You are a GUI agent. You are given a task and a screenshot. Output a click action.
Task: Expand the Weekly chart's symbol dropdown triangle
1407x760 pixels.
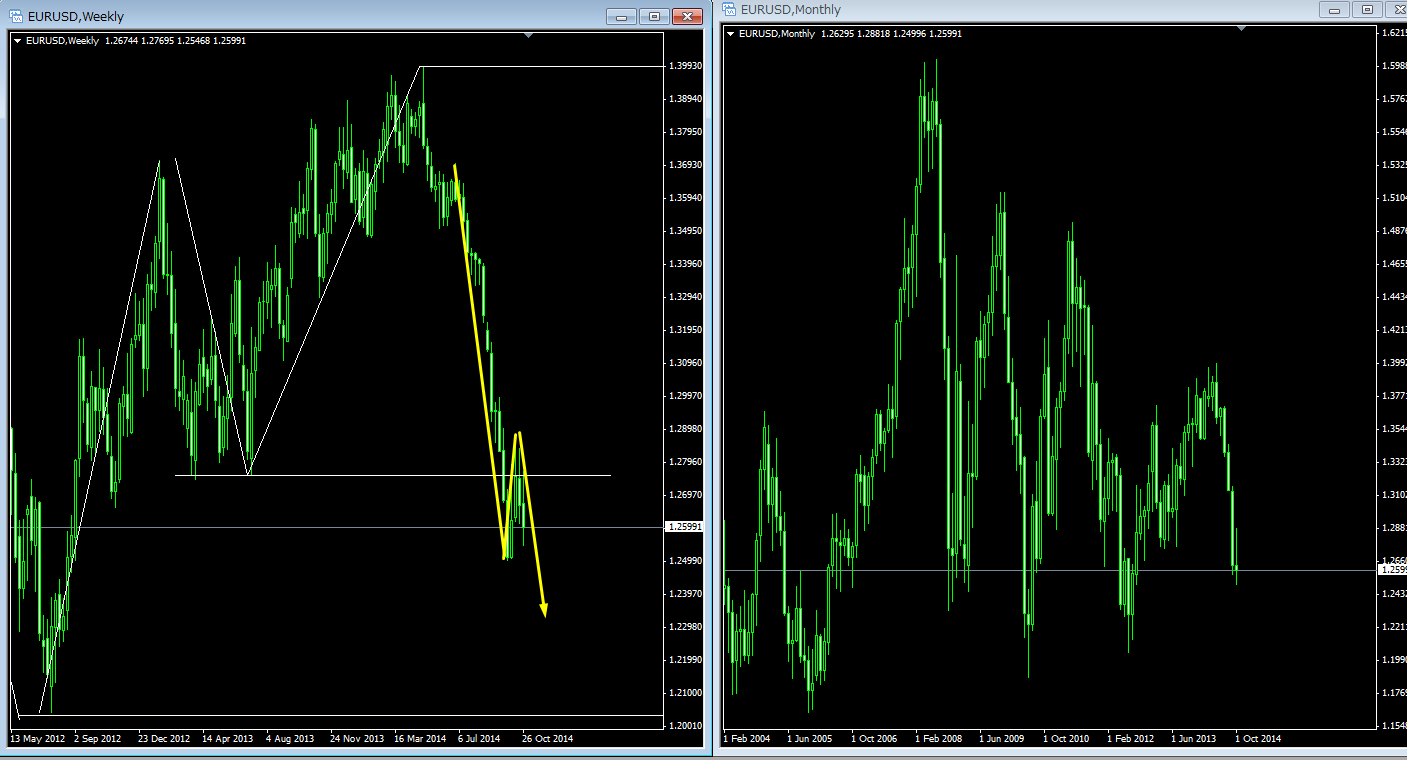[17, 41]
